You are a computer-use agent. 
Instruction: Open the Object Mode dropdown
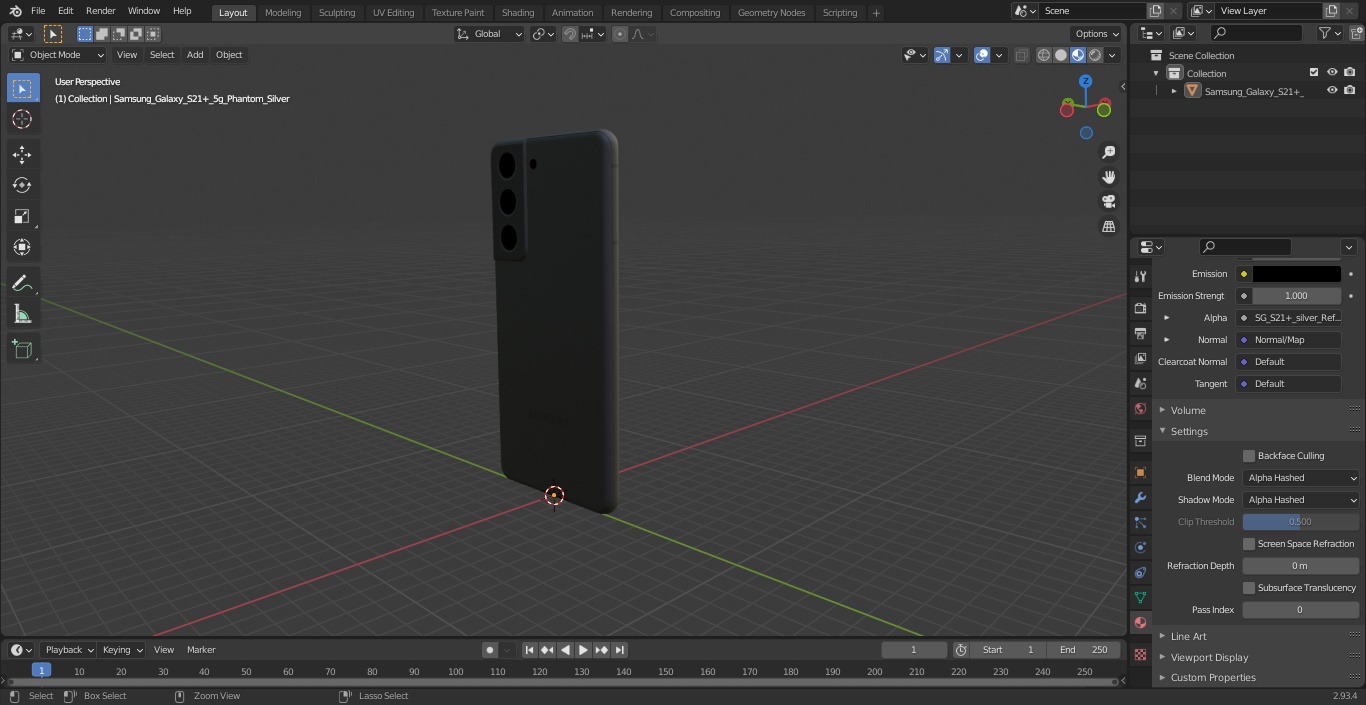[x=58, y=55]
